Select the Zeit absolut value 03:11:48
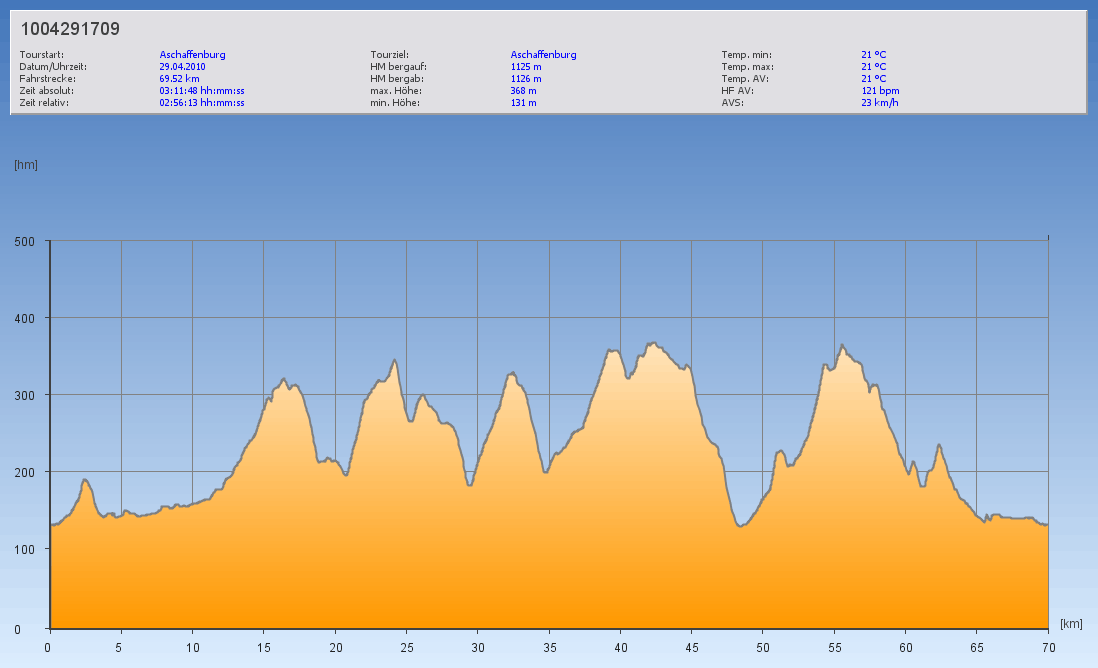The height and width of the screenshot is (668, 1098). point(202,91)
